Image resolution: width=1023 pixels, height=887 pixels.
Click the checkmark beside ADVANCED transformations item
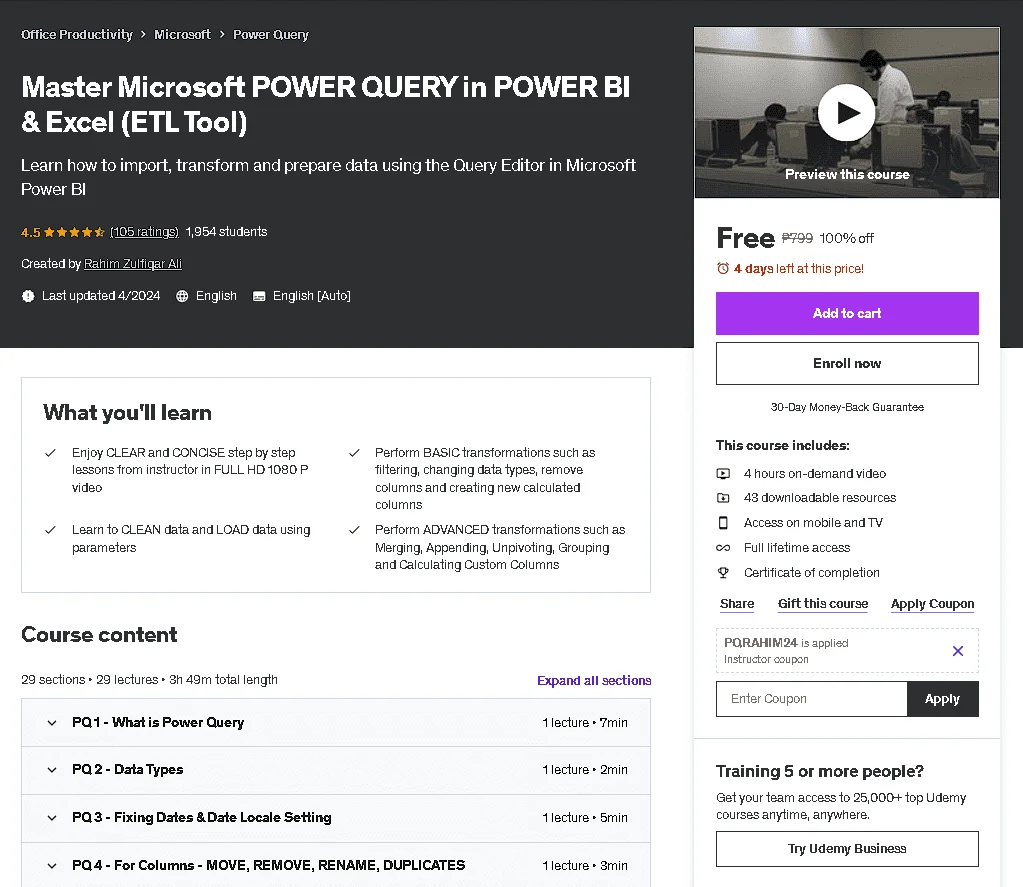354,530
